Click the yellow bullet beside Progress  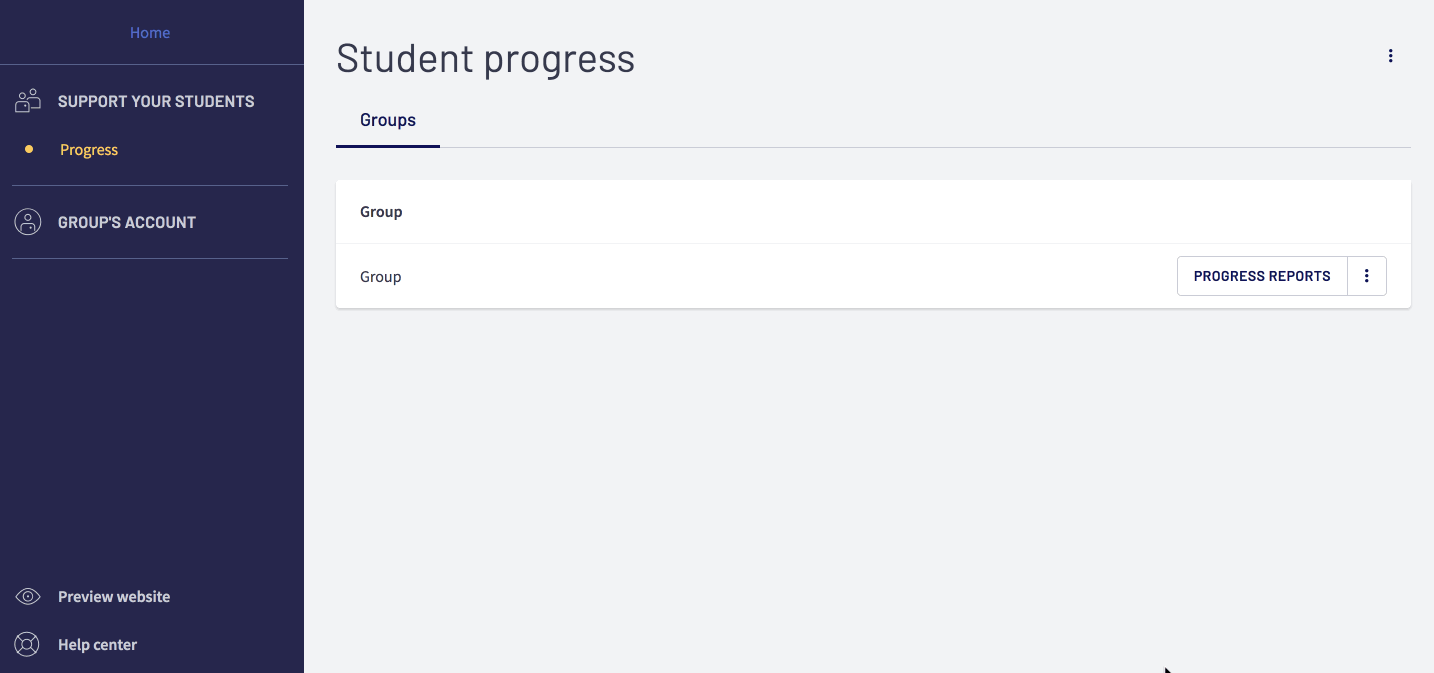29,149
